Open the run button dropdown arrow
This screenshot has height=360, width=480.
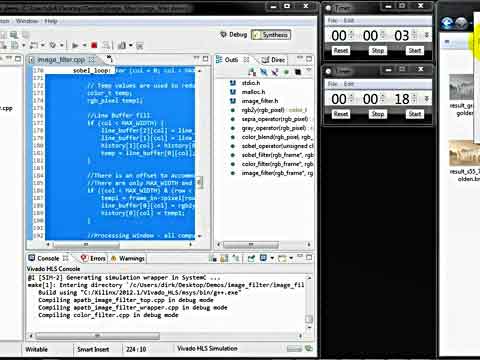(84, 45)
